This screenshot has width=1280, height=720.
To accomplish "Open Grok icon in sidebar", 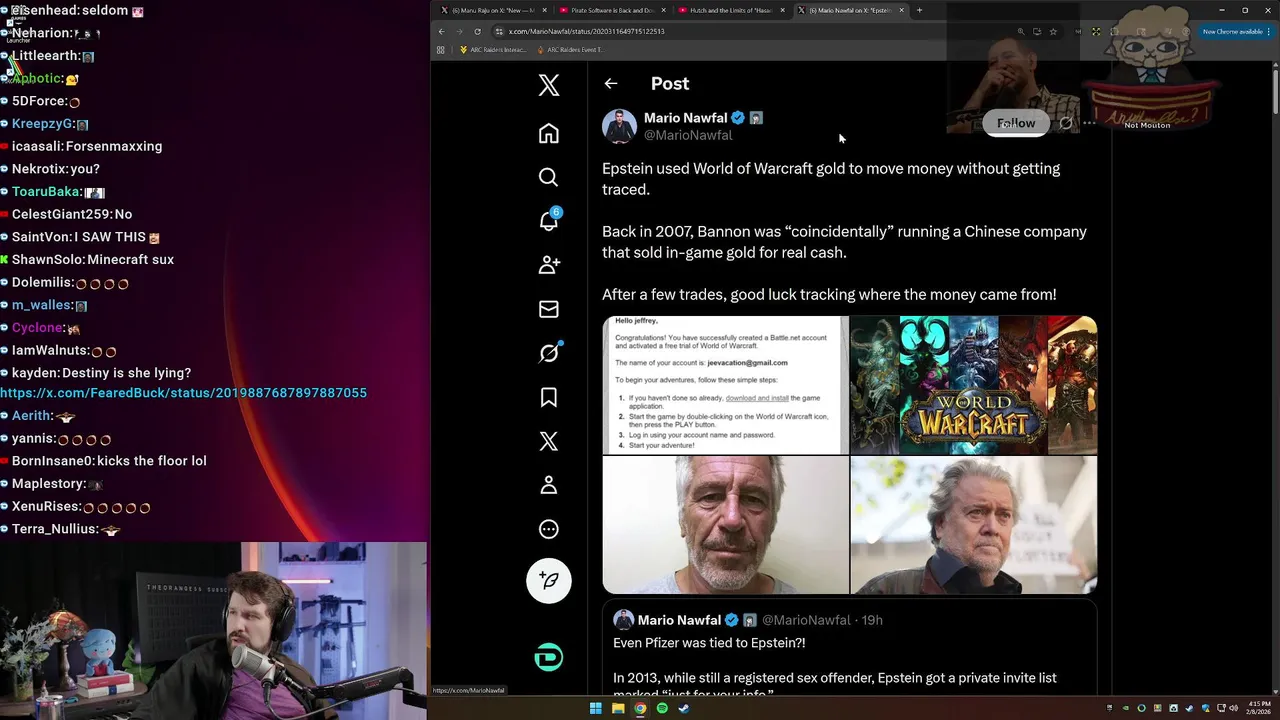I will pos(548,353).
